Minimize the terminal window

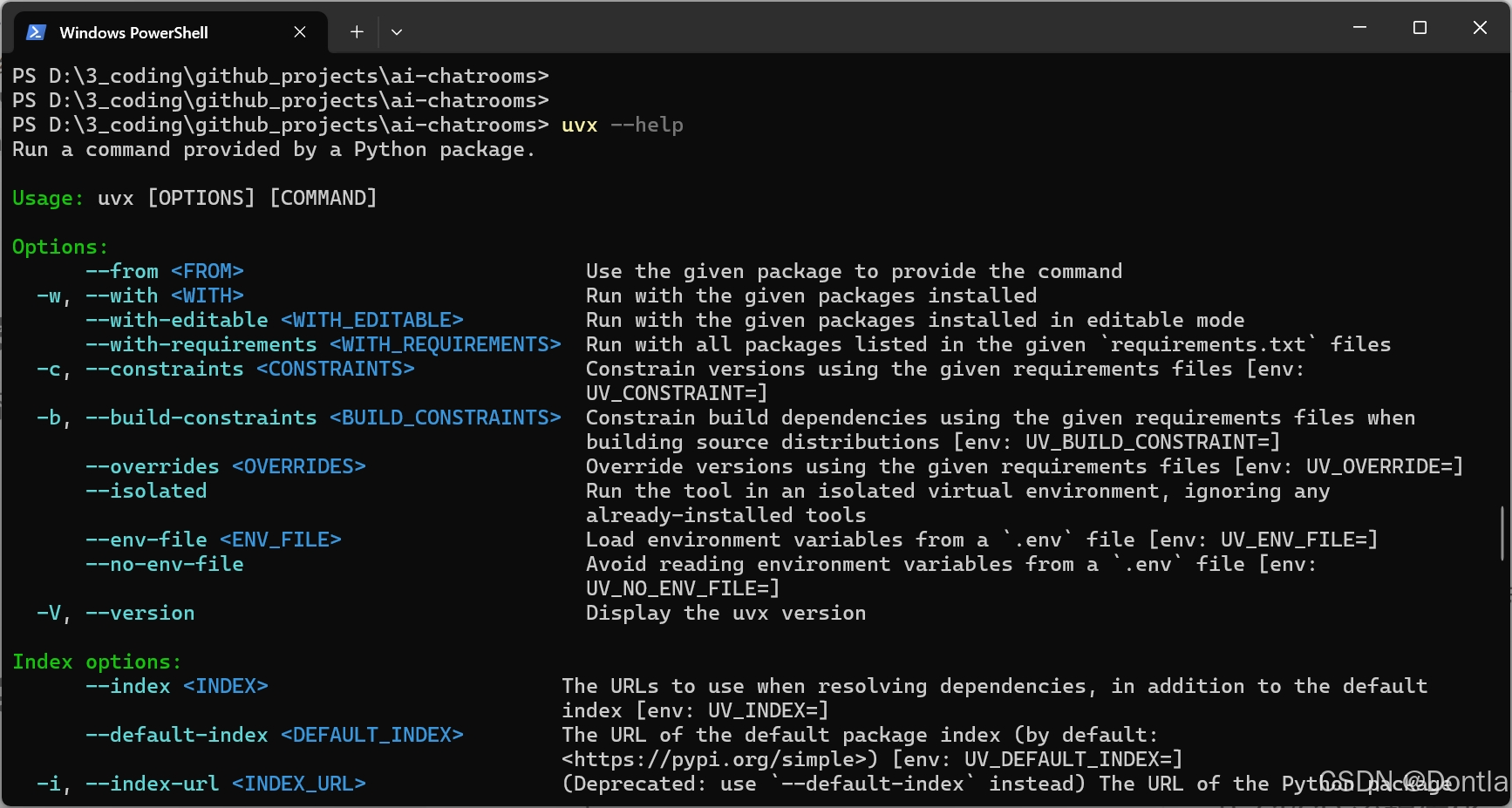click(1360, 27)
